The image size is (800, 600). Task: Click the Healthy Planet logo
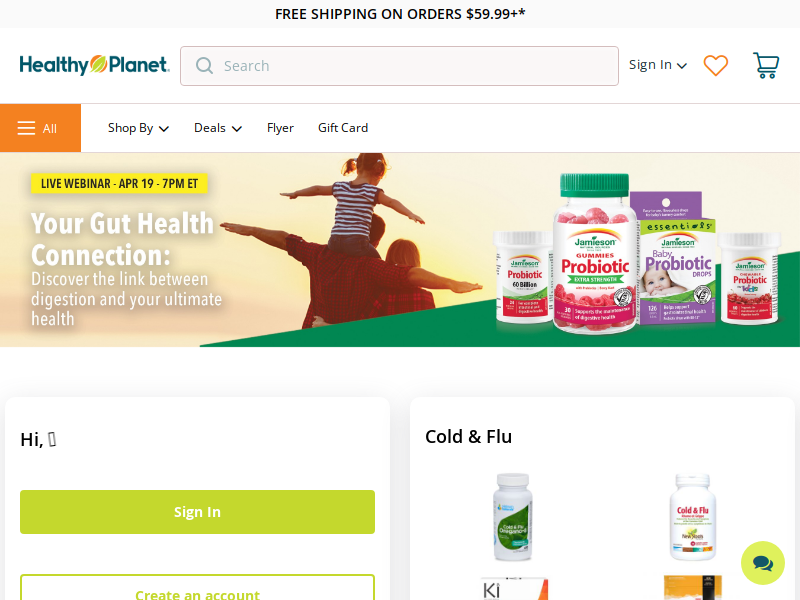click(94, 65)
